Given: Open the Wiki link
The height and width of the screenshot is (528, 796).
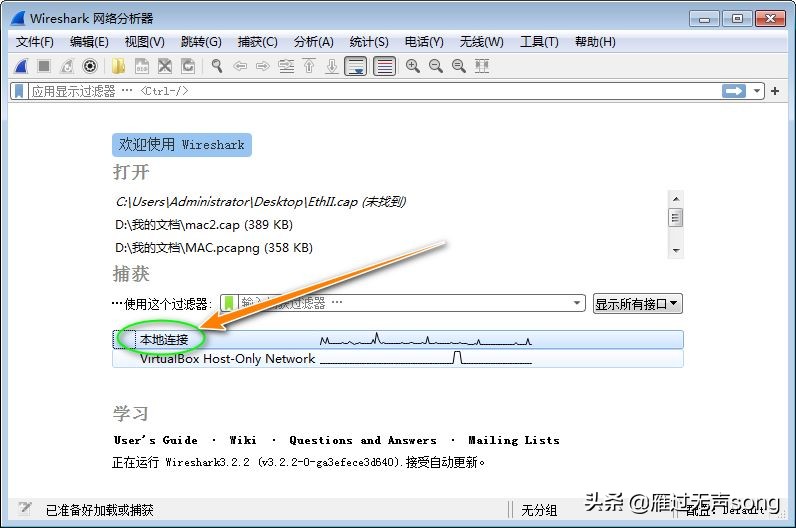Looking at the screenshot, I should tap(243, 440).
